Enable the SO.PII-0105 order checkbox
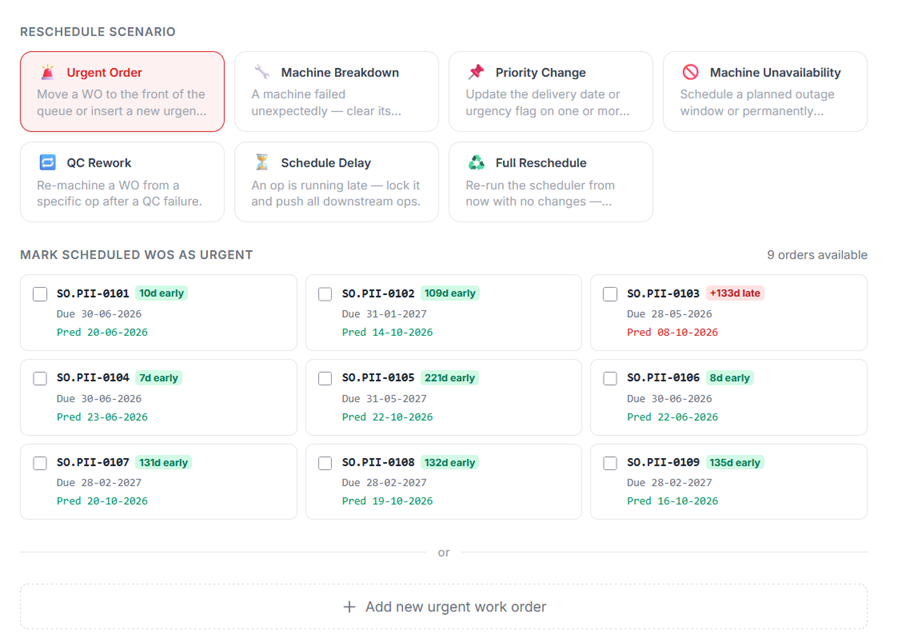Screen dimensions: 897x642 point(325,379)
